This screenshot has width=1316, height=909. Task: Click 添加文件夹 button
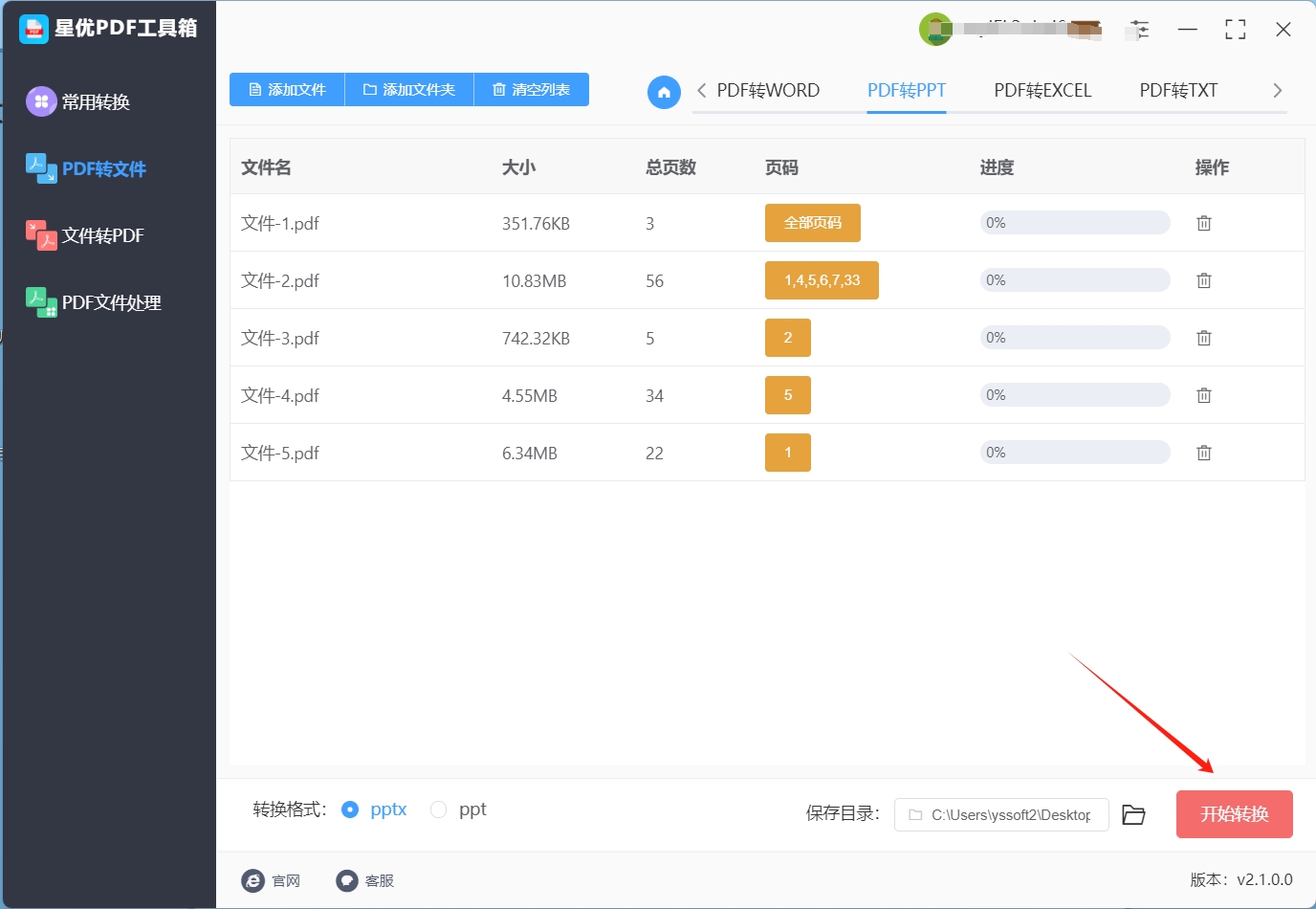coord(409,89)
